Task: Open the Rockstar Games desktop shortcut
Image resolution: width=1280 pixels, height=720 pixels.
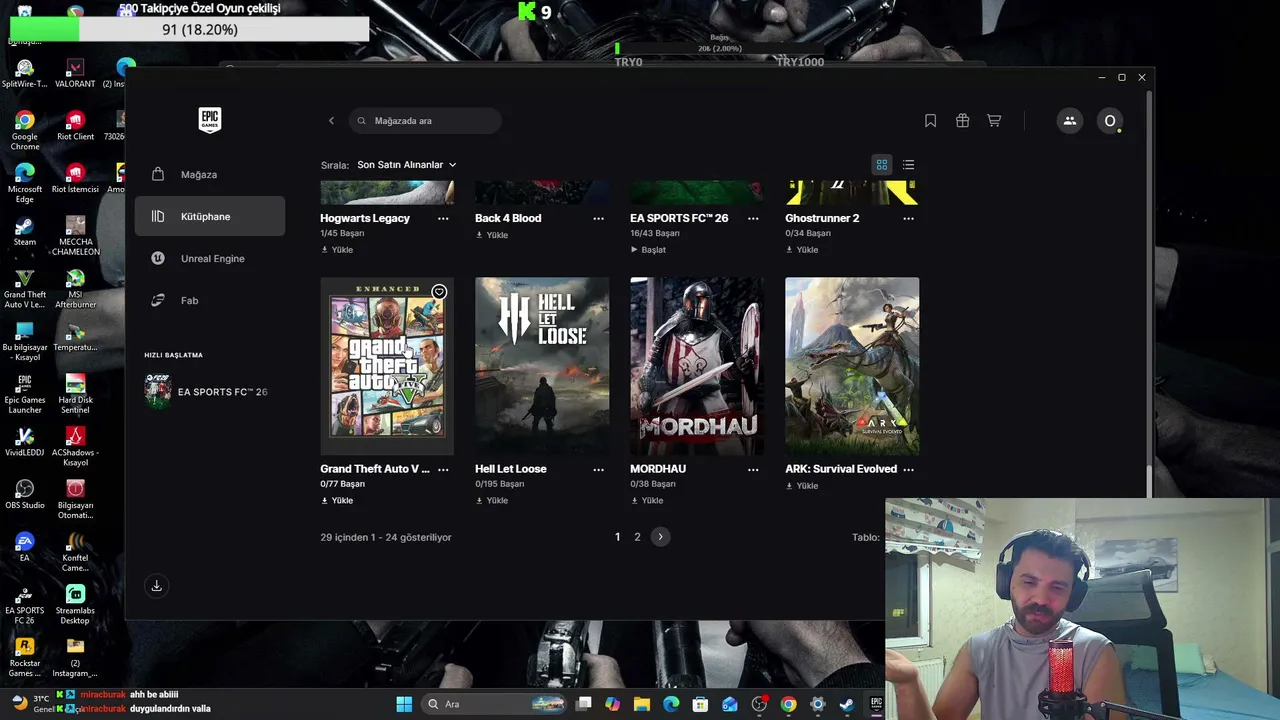Action: coord(25,657)
